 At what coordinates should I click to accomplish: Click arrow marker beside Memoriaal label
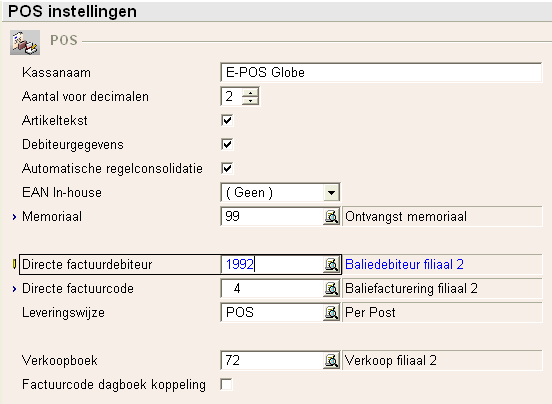(x=14, y=217)
